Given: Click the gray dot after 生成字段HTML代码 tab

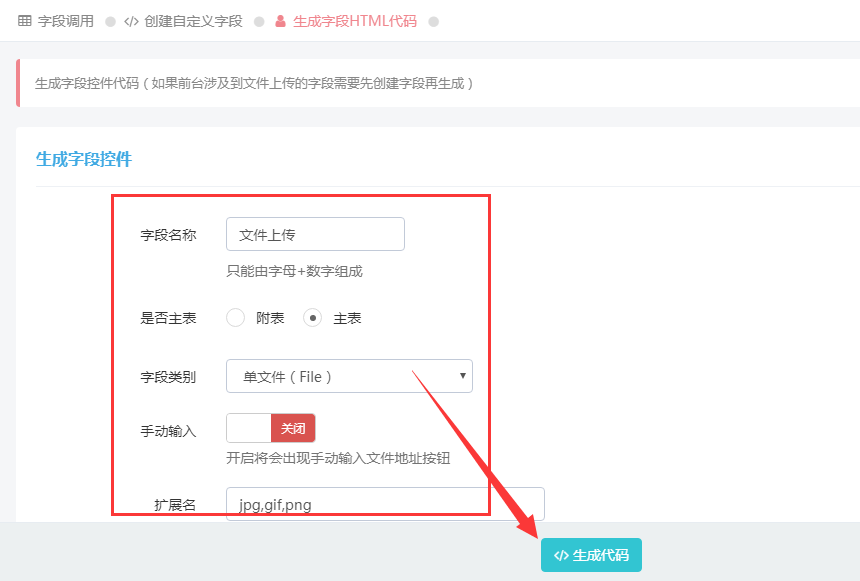Looking at the screenshot, I should (433, 22).
